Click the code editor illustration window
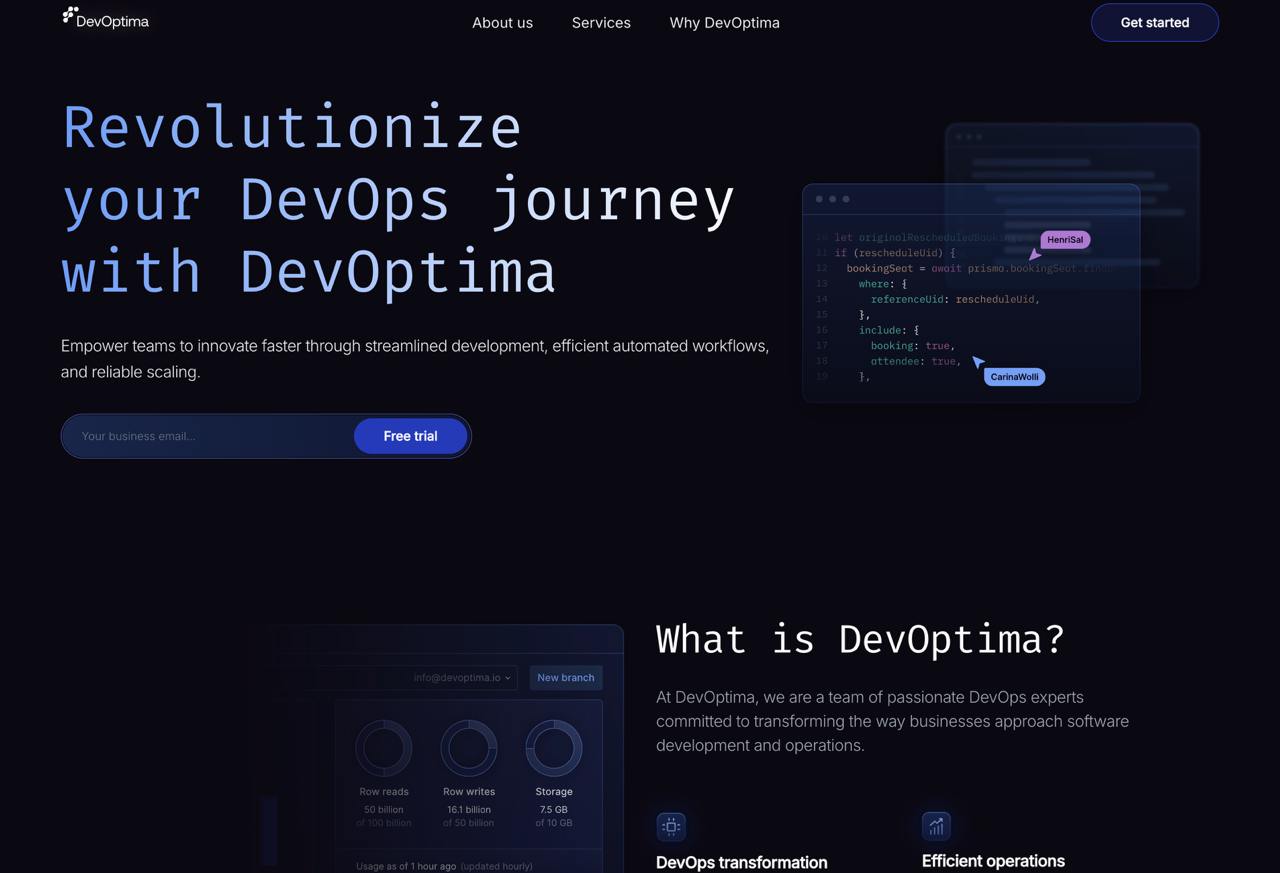1280x873 pixels. 971,293
